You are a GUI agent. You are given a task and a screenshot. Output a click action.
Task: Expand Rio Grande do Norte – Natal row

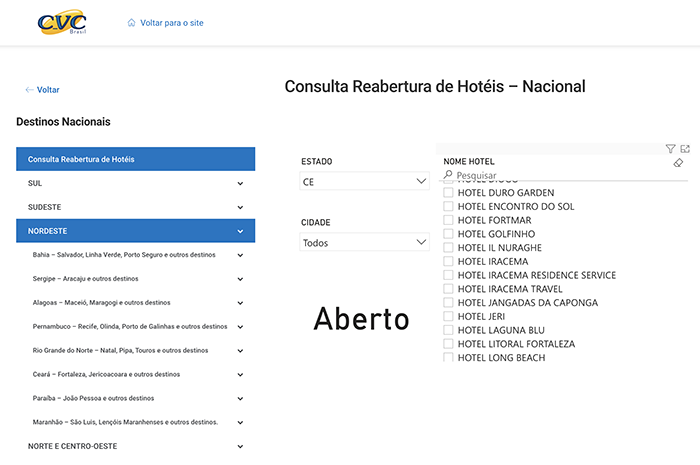136,350
